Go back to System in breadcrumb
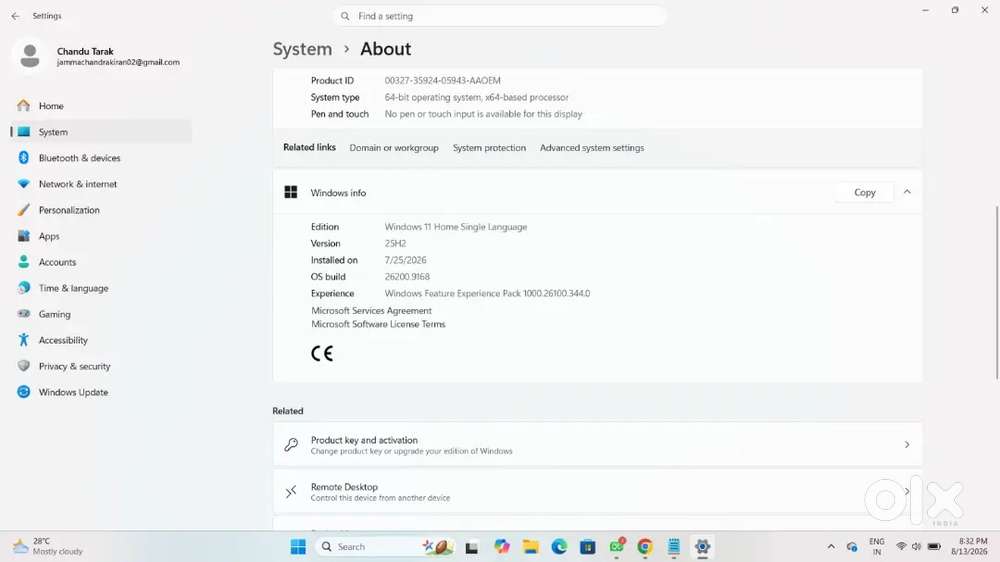 pos(302,49)
